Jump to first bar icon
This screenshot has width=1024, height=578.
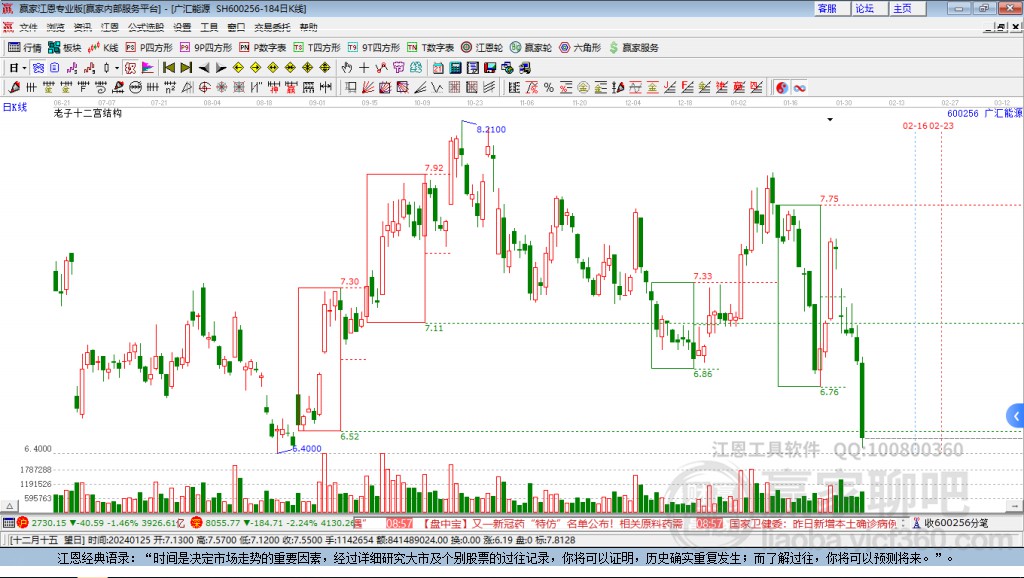point(168,68)
